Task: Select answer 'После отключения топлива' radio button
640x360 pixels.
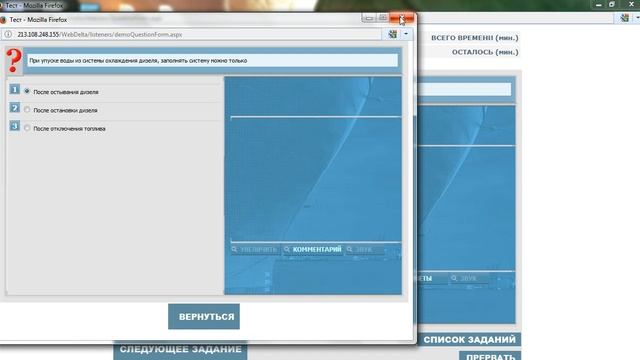Action: click(x=27, y=128)
